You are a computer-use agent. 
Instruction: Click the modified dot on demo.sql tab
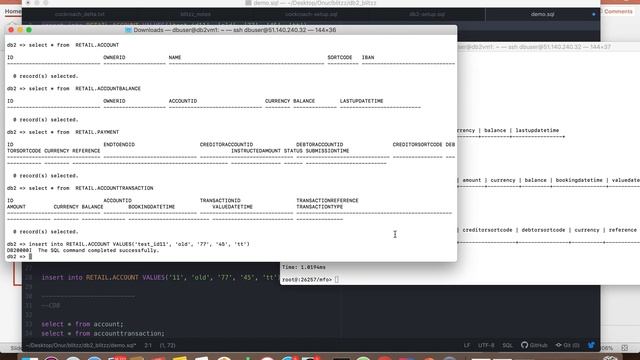pyautogui.click(x=593, y=14)
